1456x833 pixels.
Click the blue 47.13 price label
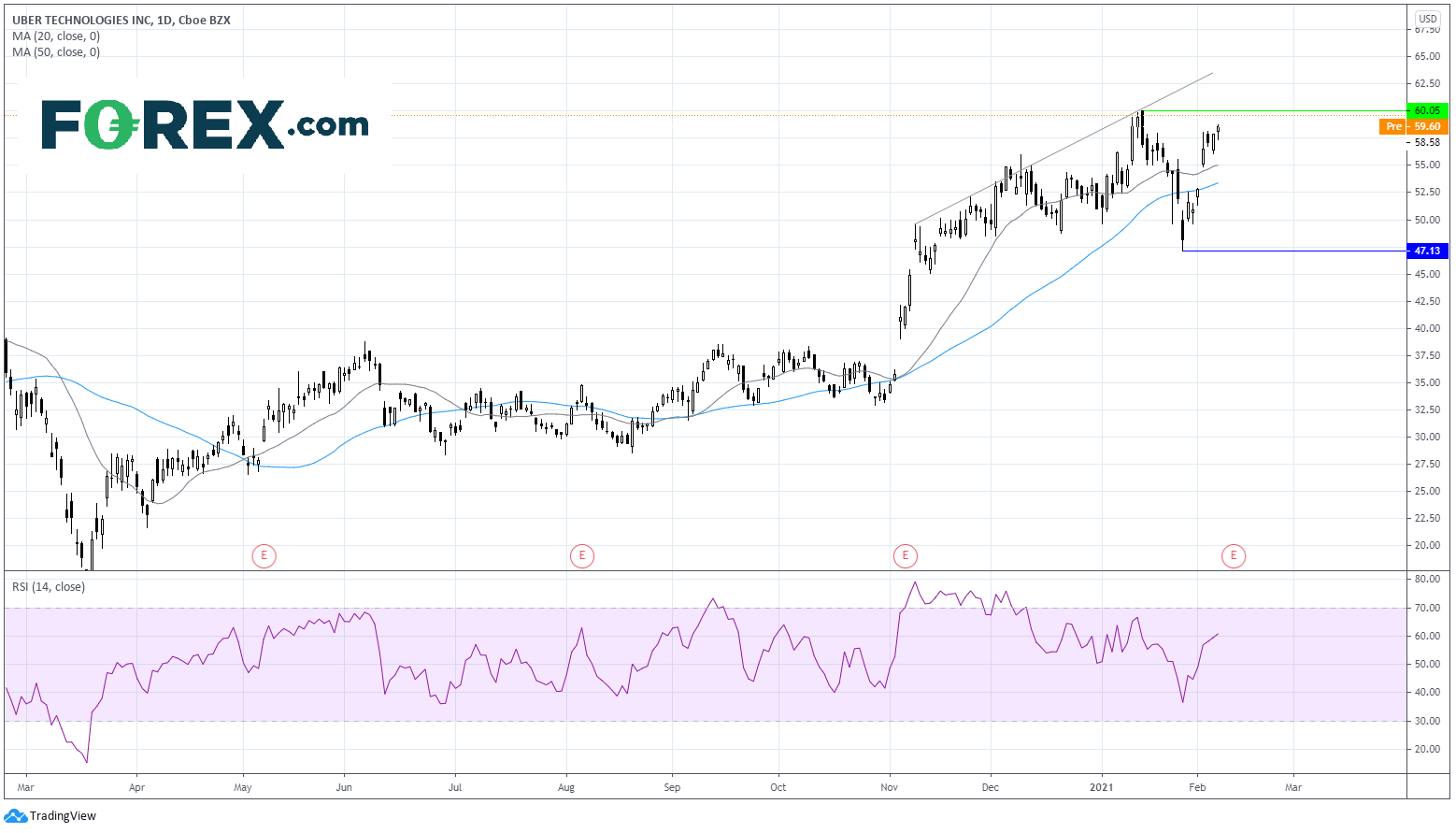(1427, 251)
